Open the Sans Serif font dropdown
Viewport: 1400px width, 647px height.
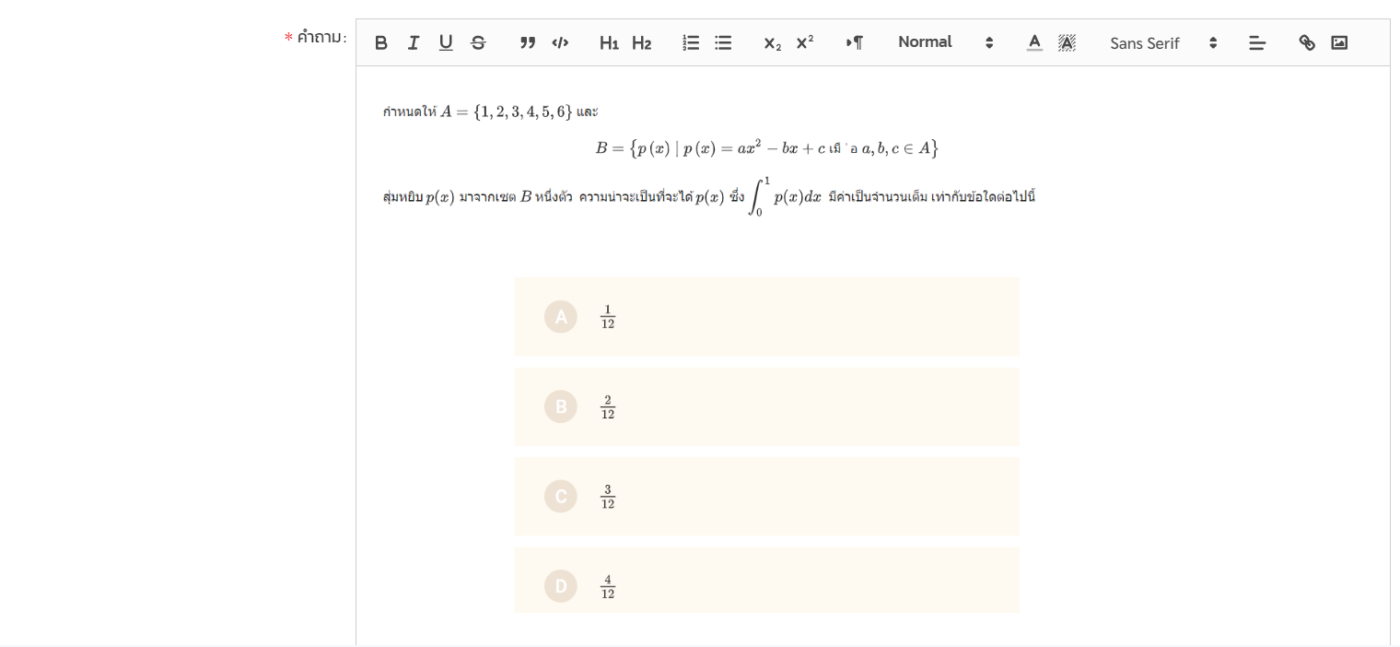1163,43
